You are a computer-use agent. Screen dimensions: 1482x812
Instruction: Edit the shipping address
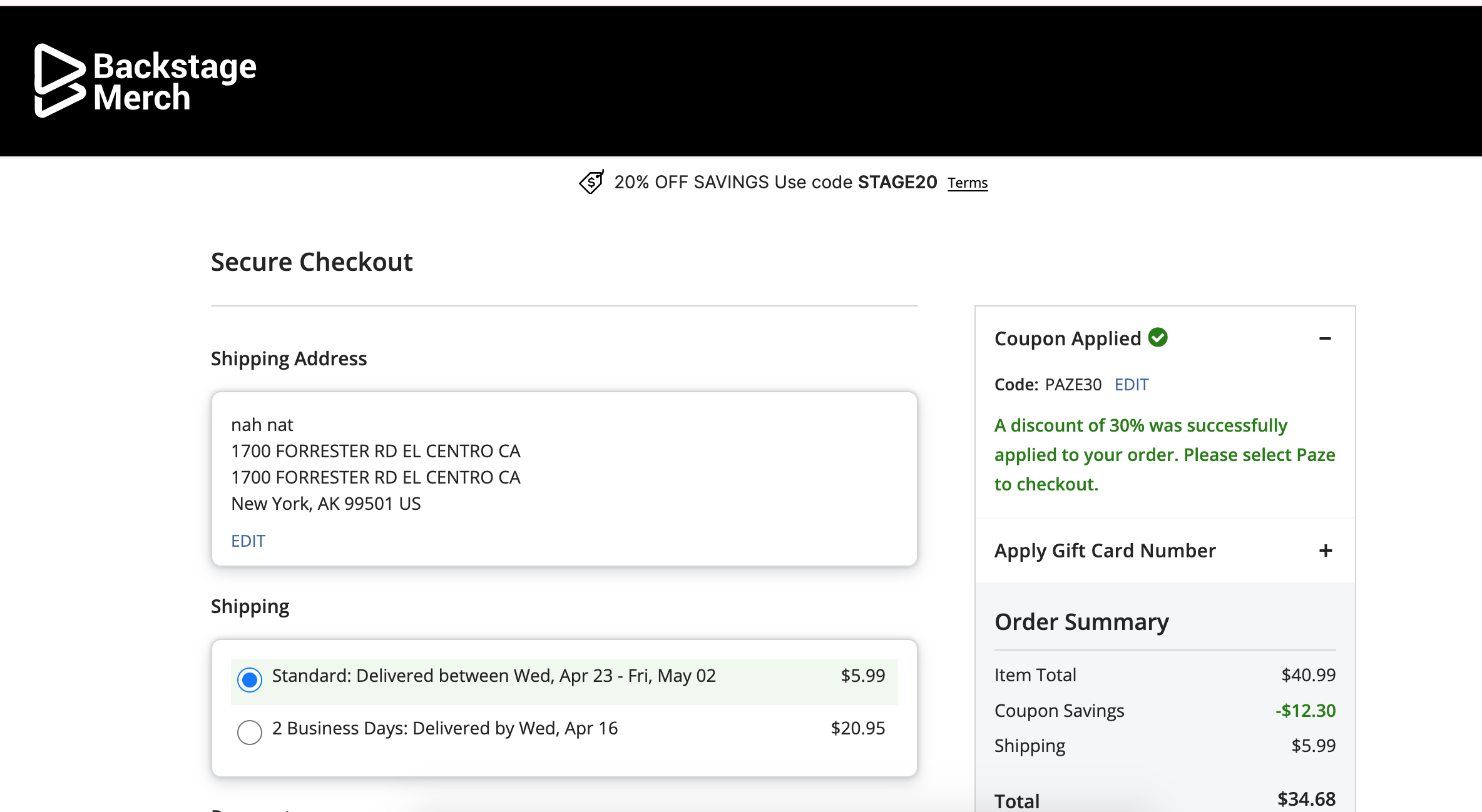248,540
